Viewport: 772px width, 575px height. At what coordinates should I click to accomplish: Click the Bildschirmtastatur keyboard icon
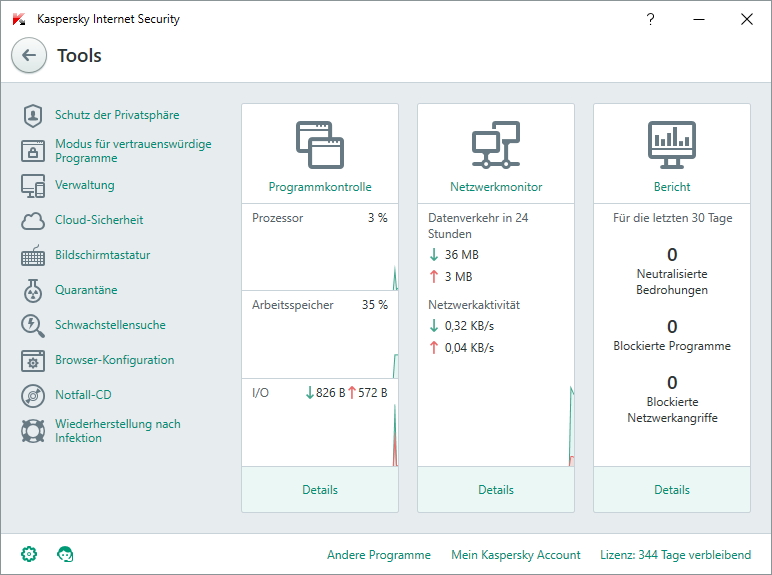[x=33, y=256]
